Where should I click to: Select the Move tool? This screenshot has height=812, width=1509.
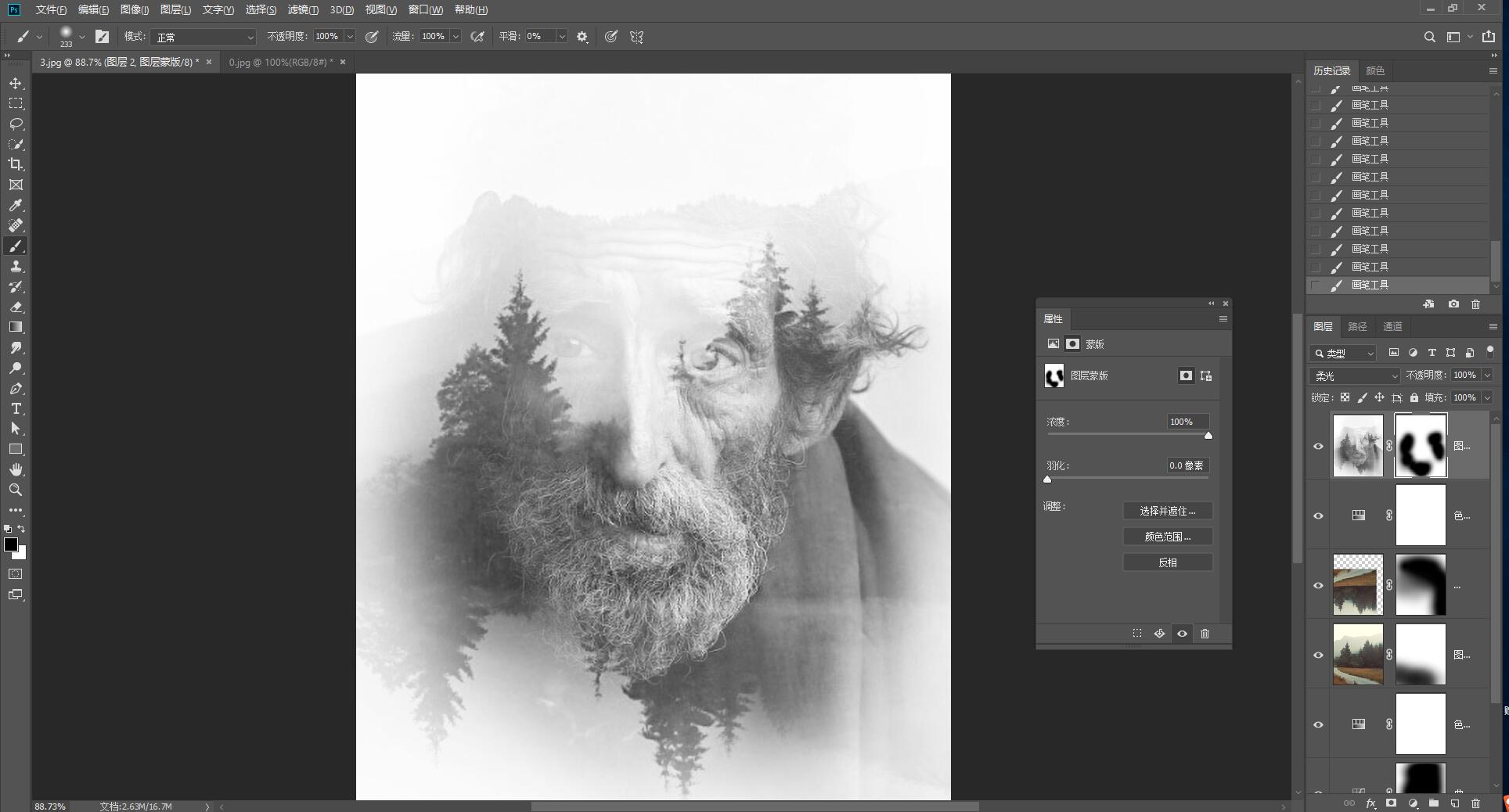click(16, 83)
